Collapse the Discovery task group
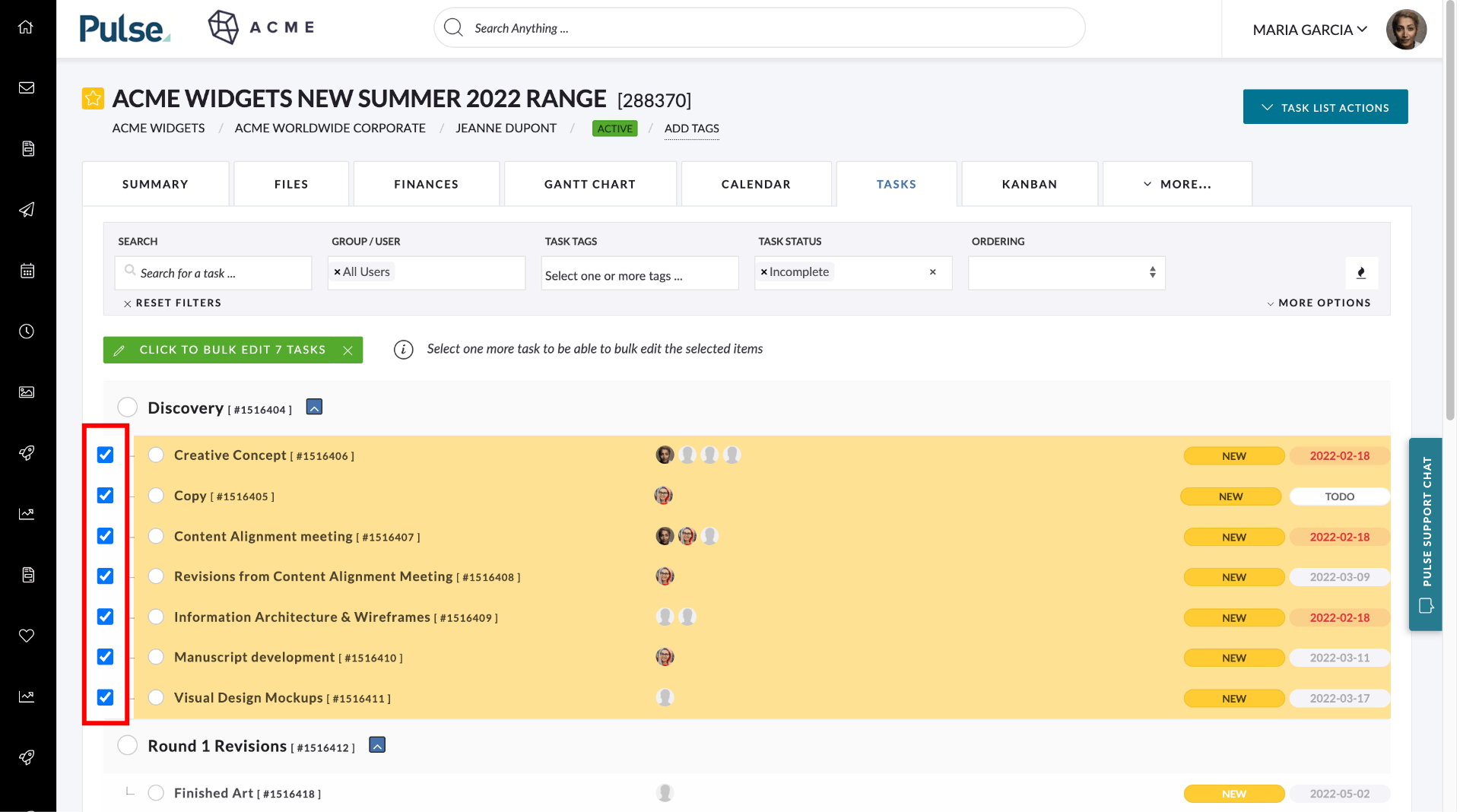This screenshot has height=812, width=1460. 314,407
